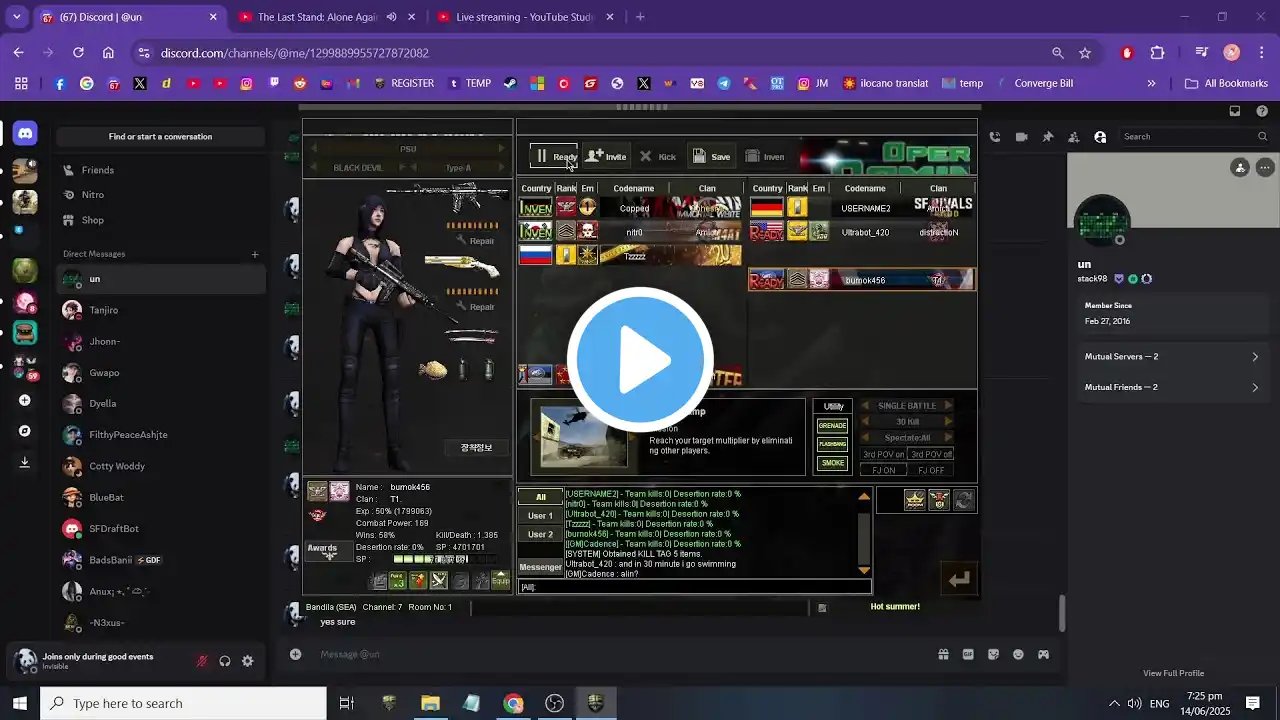
Task: Open the volume control in system tray
Action: click(1134, 703)
